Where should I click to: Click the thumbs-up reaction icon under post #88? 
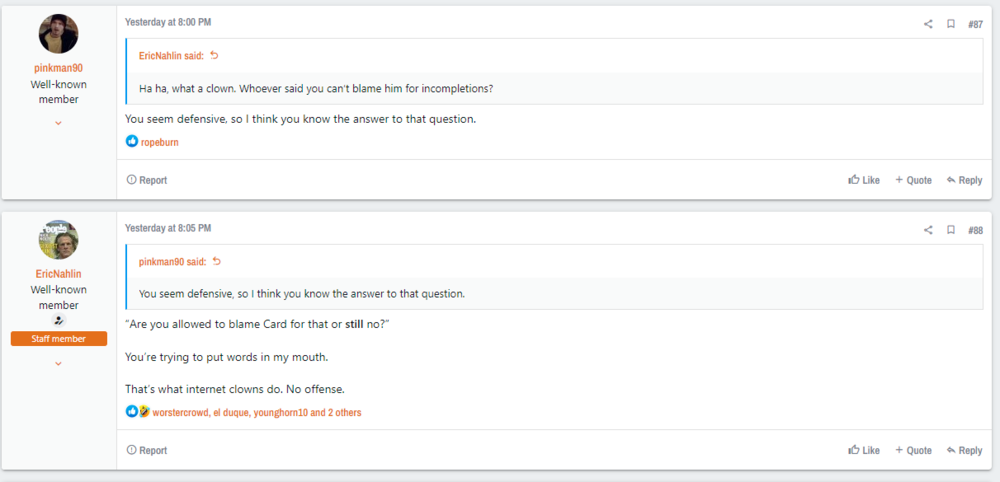pos(131,412)
